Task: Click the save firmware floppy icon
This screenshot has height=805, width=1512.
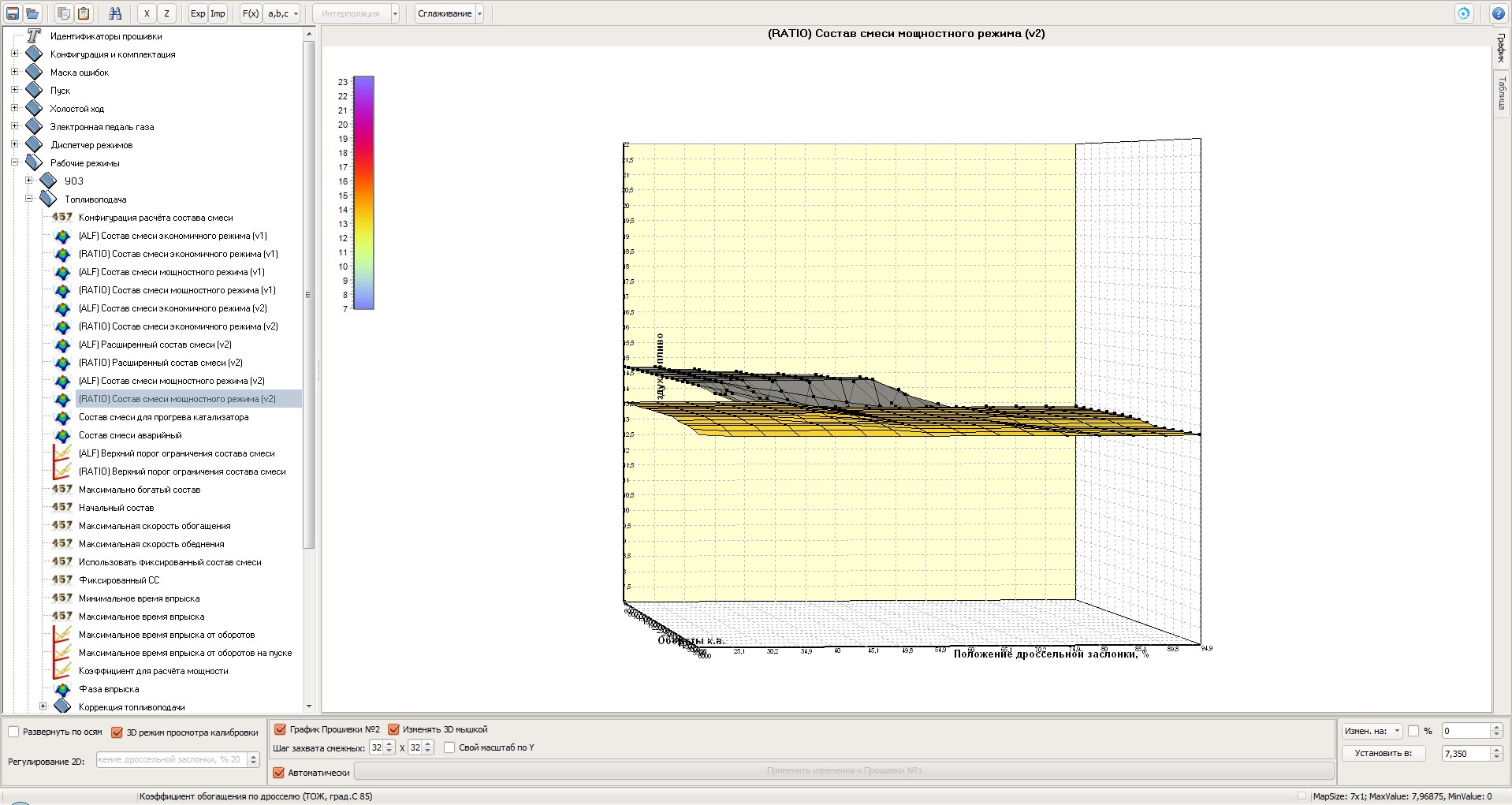Action: 13,13
